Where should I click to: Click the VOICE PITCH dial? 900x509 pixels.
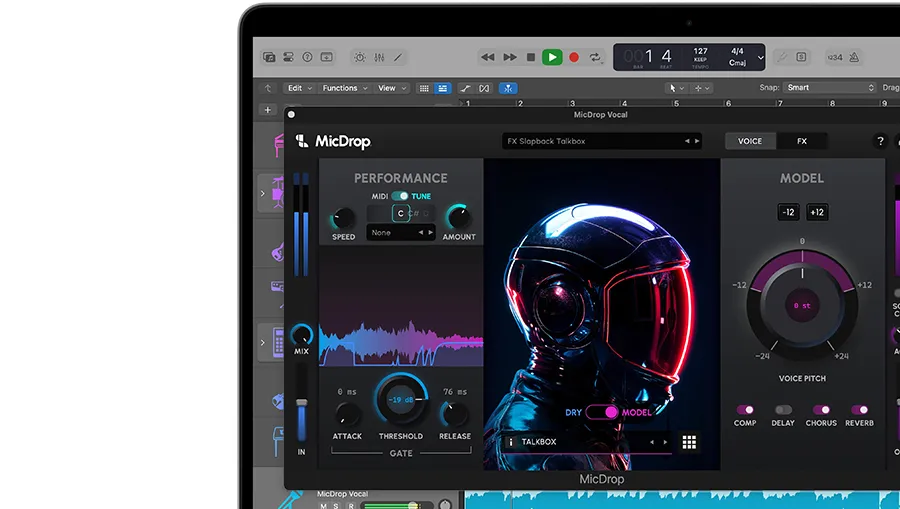point(802,305)
